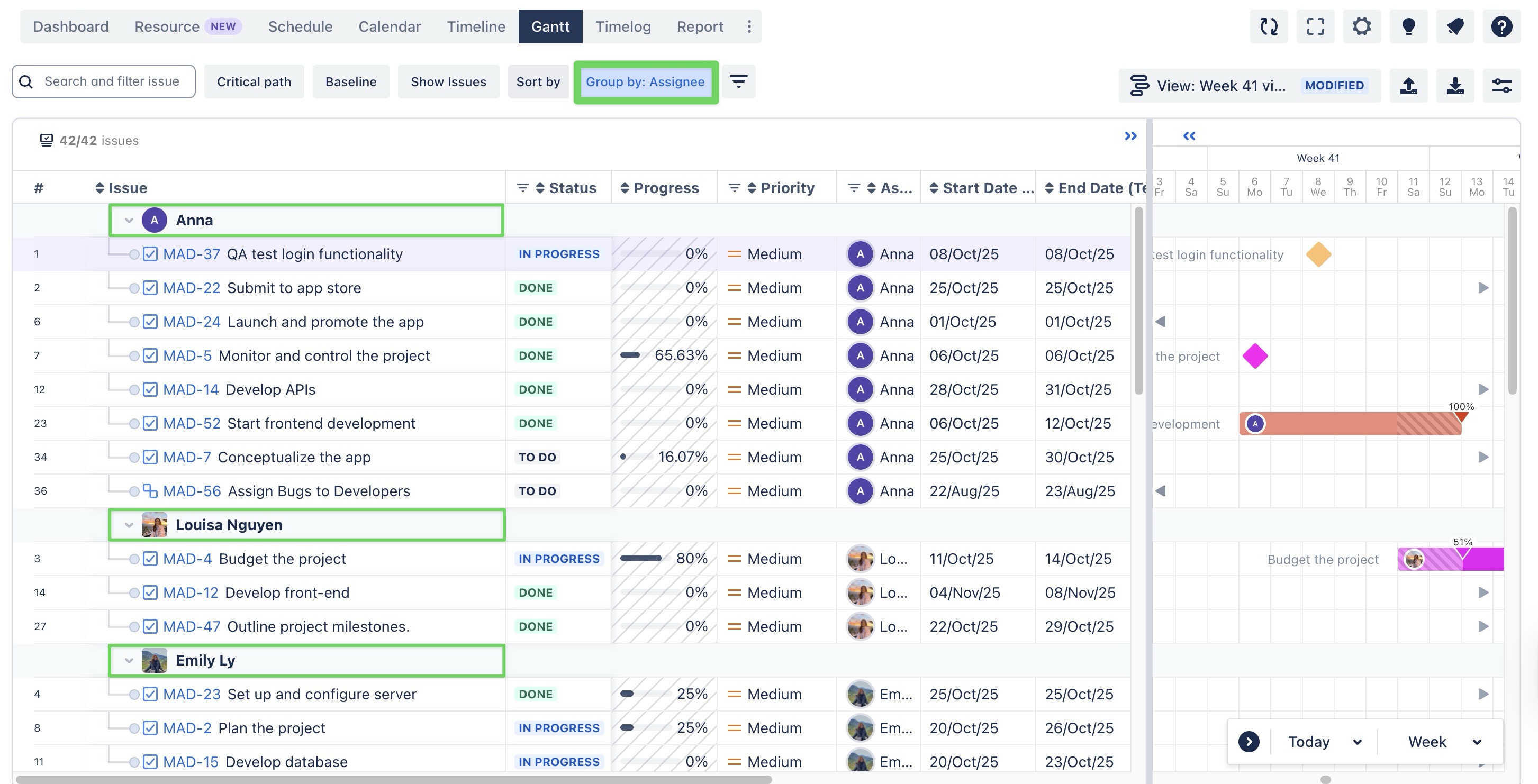Open the settings gear icon
Screen dimensions: 1538x784
(x=1362, y=26)
